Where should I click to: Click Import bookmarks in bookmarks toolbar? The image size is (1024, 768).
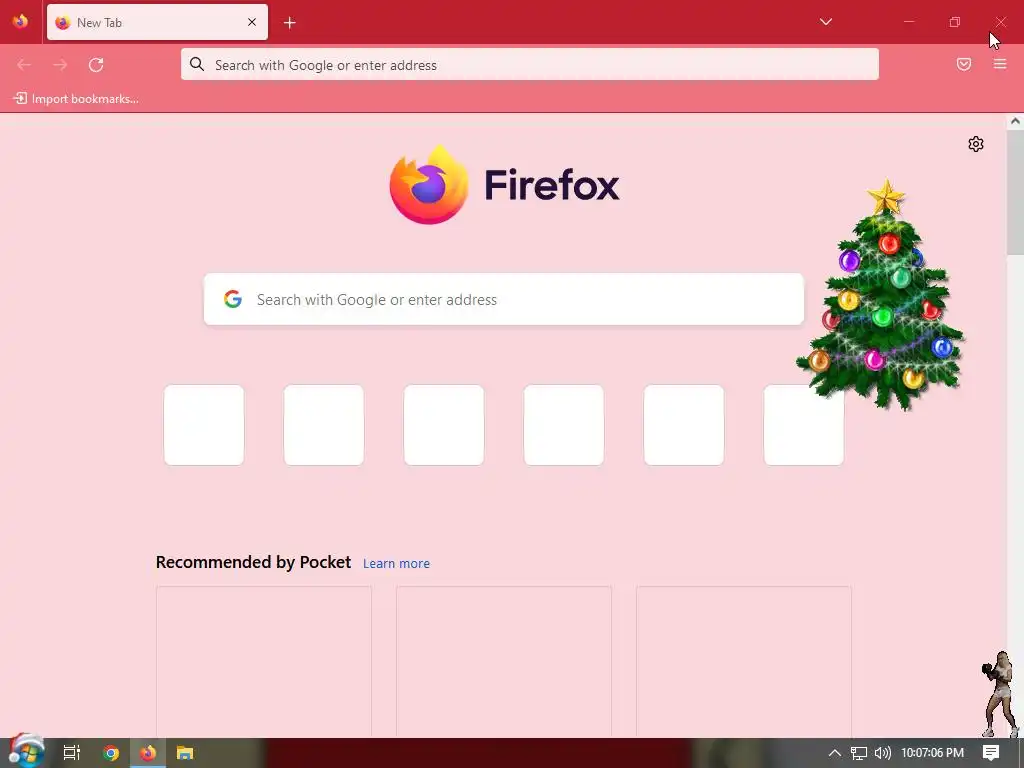click(x=76, y=99)
